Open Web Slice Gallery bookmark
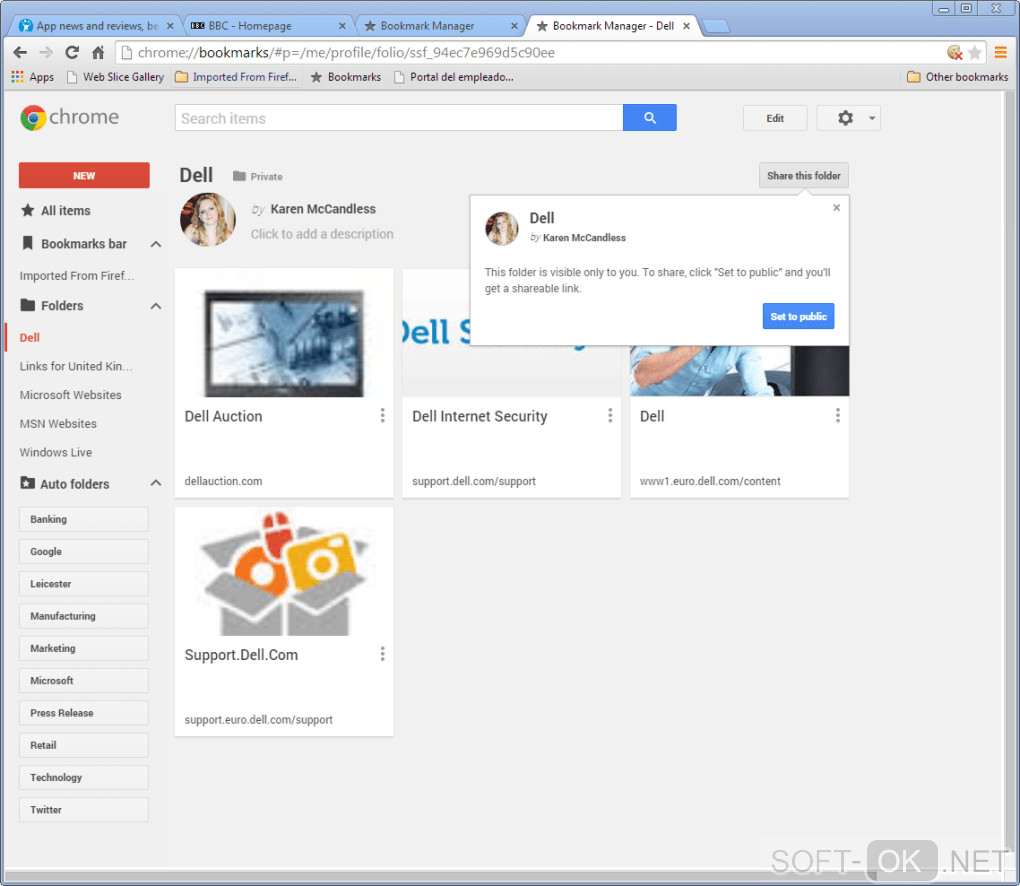This screenshot has width=1020, height=886. pyautogui.click(x=116, y=77)
